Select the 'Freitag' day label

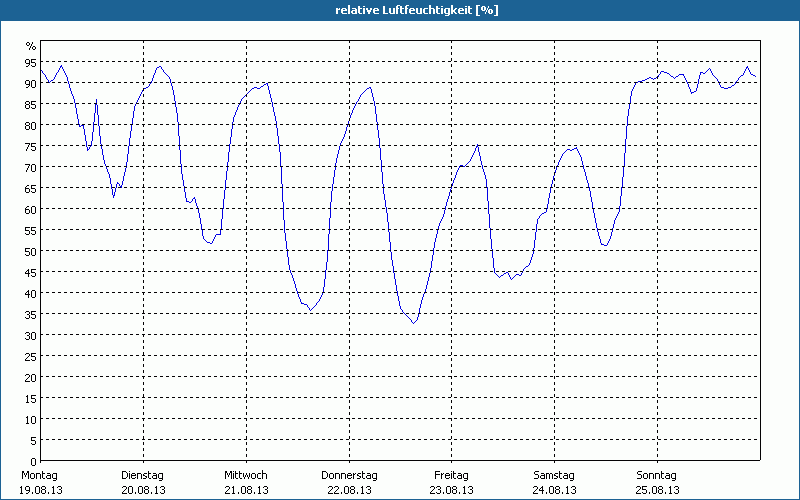(451, 476)
